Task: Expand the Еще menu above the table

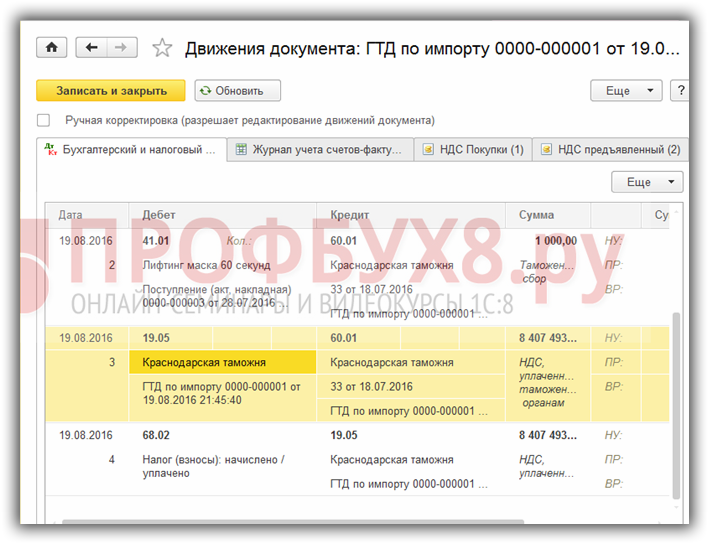Action: pos(647,182)
